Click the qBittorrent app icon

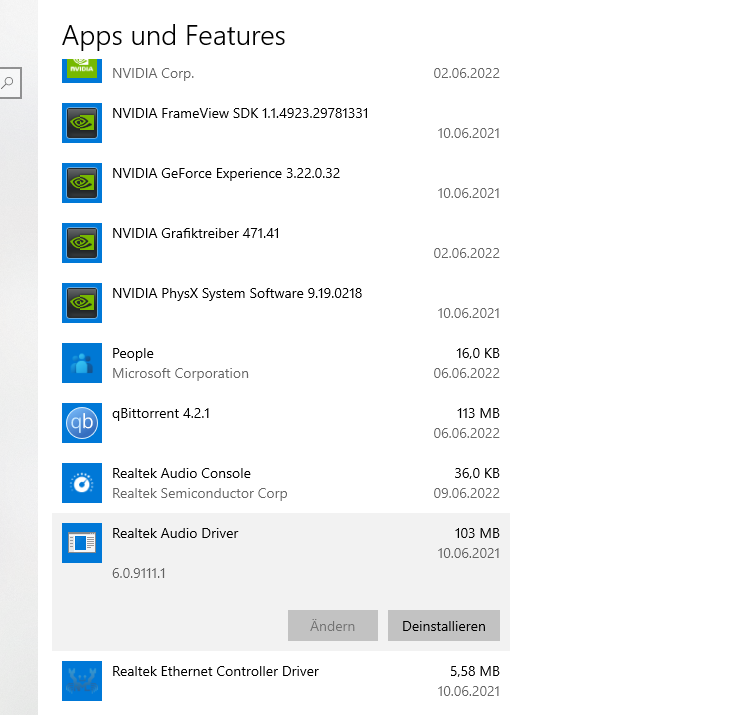[x=82, y=423]
